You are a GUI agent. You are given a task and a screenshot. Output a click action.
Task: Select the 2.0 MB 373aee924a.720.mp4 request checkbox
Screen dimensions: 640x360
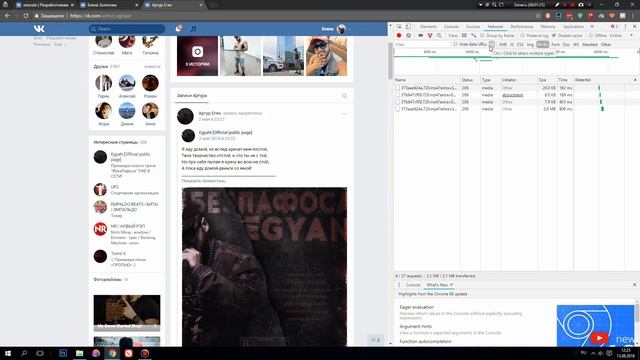[x=398, y=109]
